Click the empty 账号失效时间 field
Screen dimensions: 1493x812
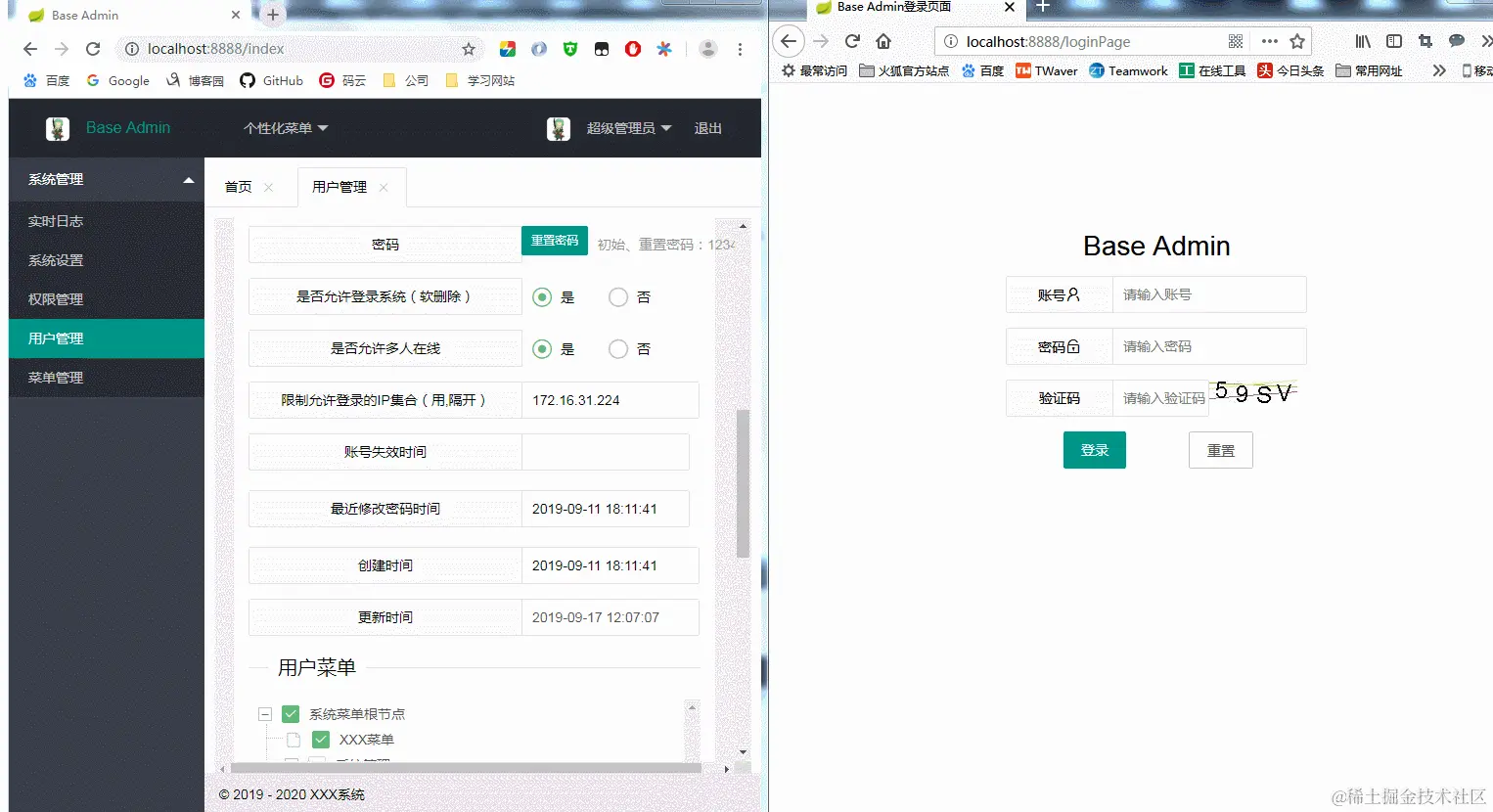point(606,452)
